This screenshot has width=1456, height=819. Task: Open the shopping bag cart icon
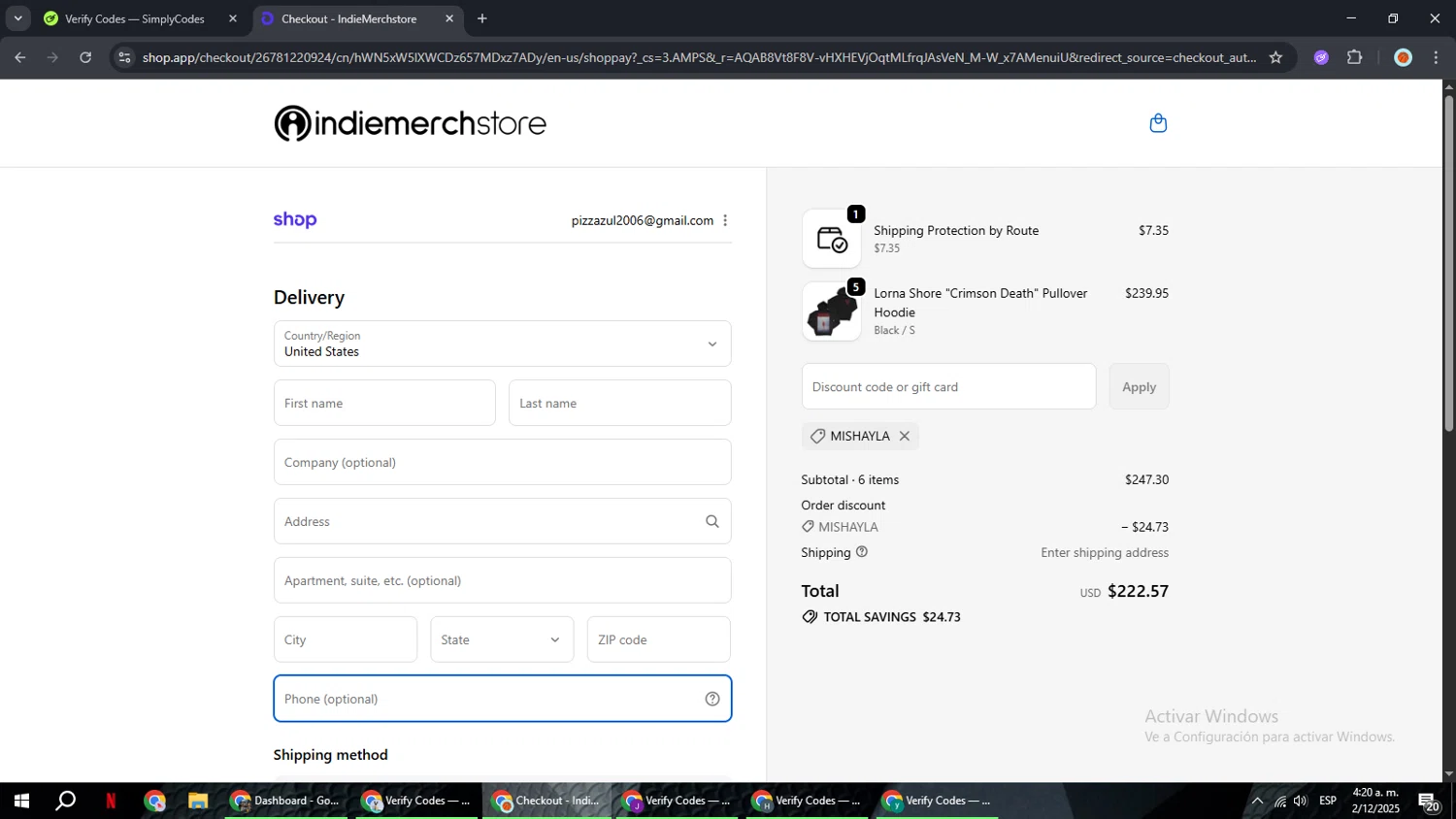[x=1158, y=123]
